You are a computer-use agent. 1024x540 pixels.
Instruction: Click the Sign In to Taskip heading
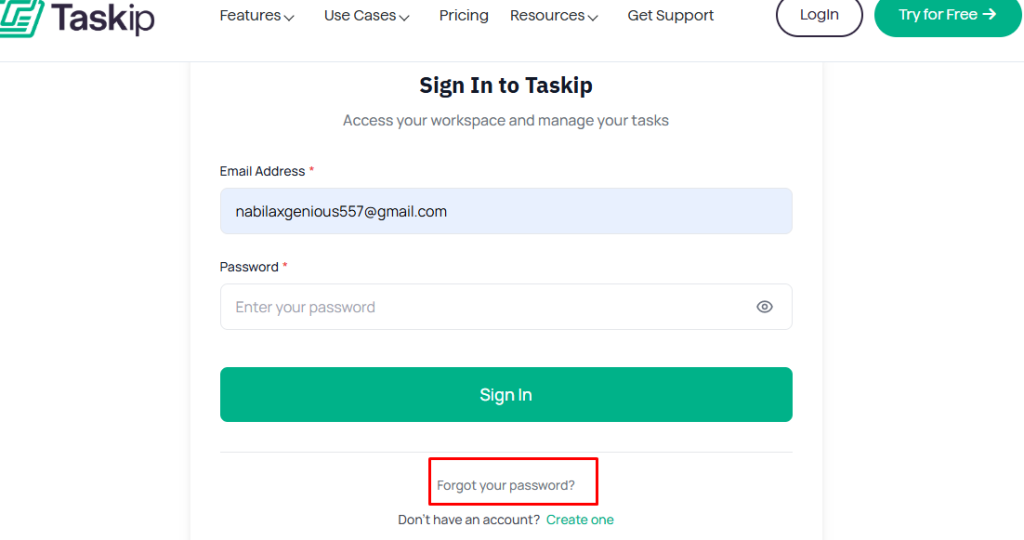click(x=506, y=86)
